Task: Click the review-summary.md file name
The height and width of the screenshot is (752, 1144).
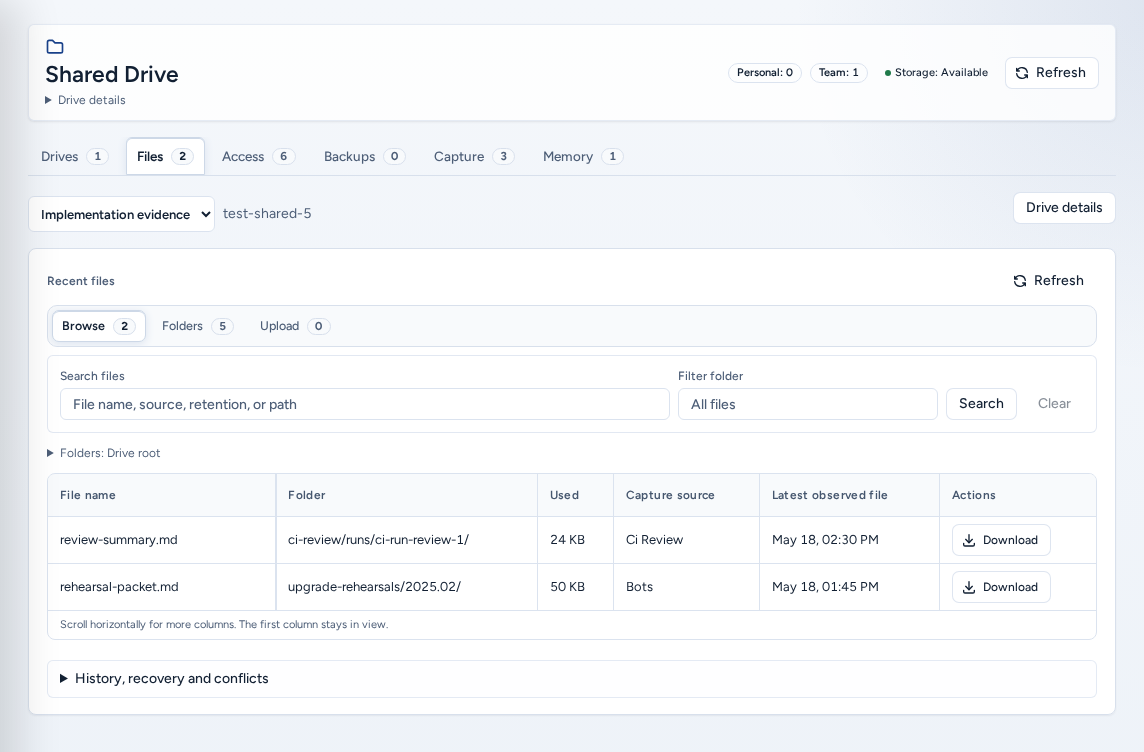Action: (119, 540)
